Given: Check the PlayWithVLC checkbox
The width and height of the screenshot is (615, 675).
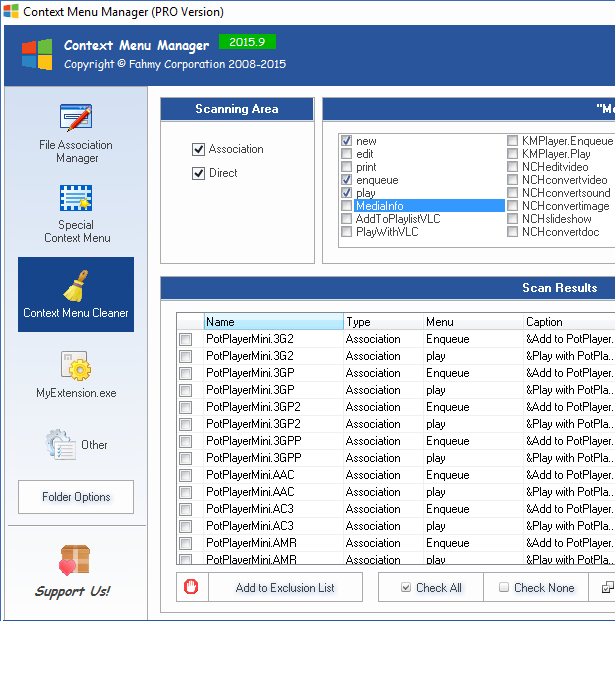Looking at the screenshot, I should 346,232.
